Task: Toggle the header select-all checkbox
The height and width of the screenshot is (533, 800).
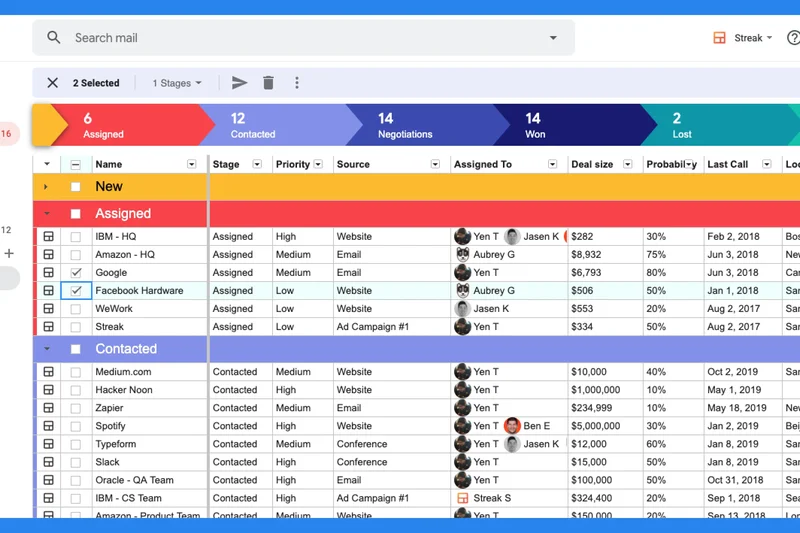Action: (76, 164)
